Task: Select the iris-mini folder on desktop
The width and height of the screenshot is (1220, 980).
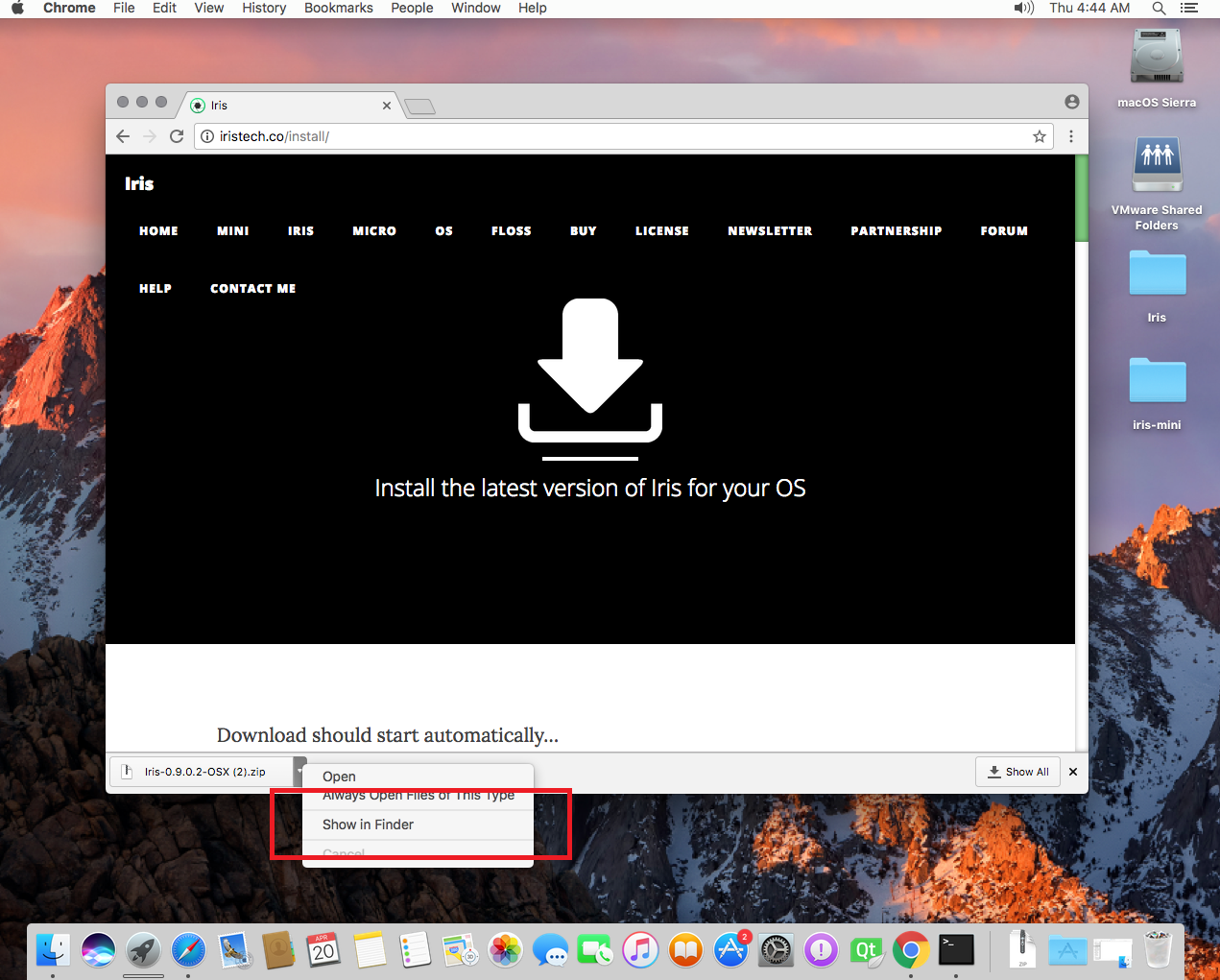Action: (x=1157, y=394)
